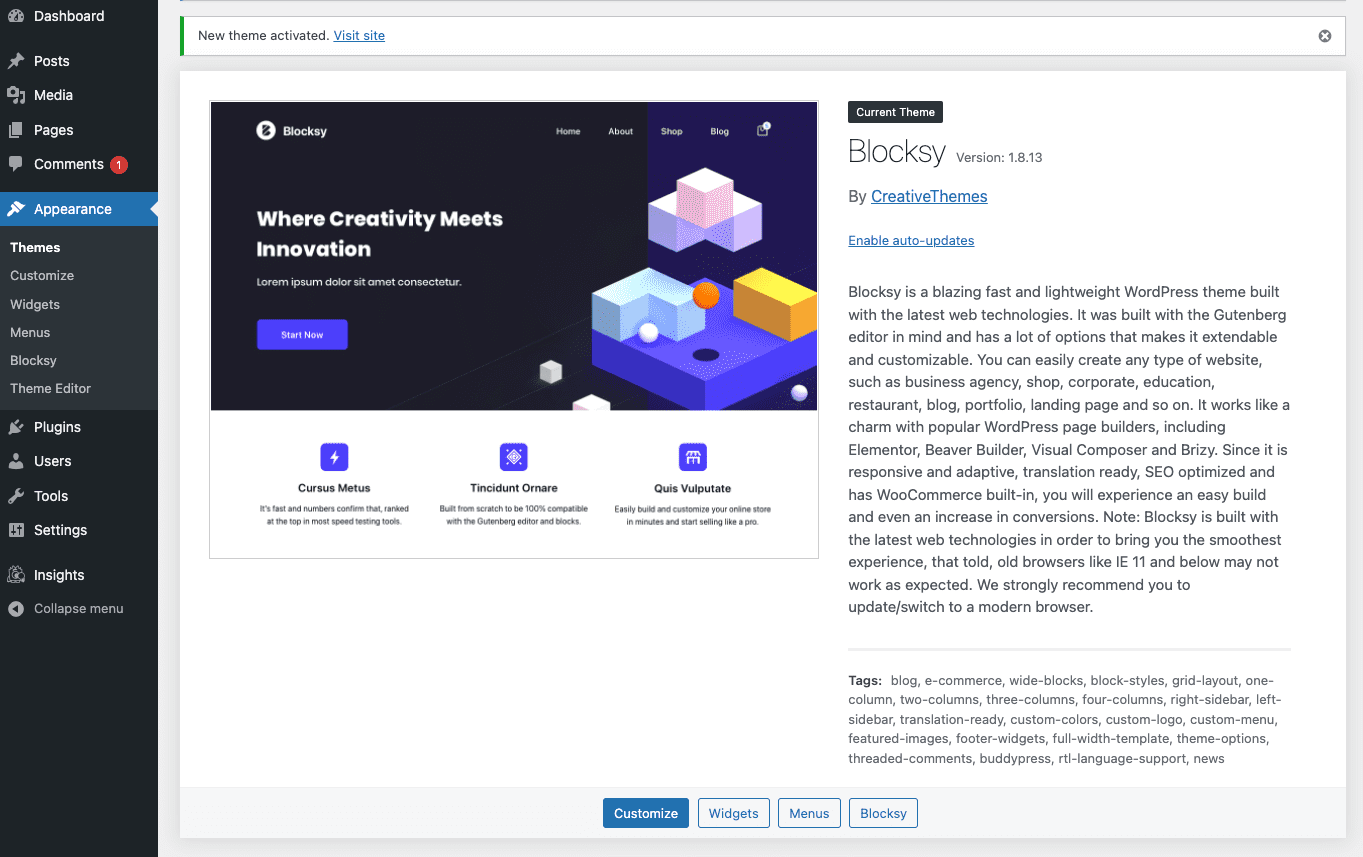Click Collapse menu text
Screen dimensions: 1363x857
[x=79, y=608]
